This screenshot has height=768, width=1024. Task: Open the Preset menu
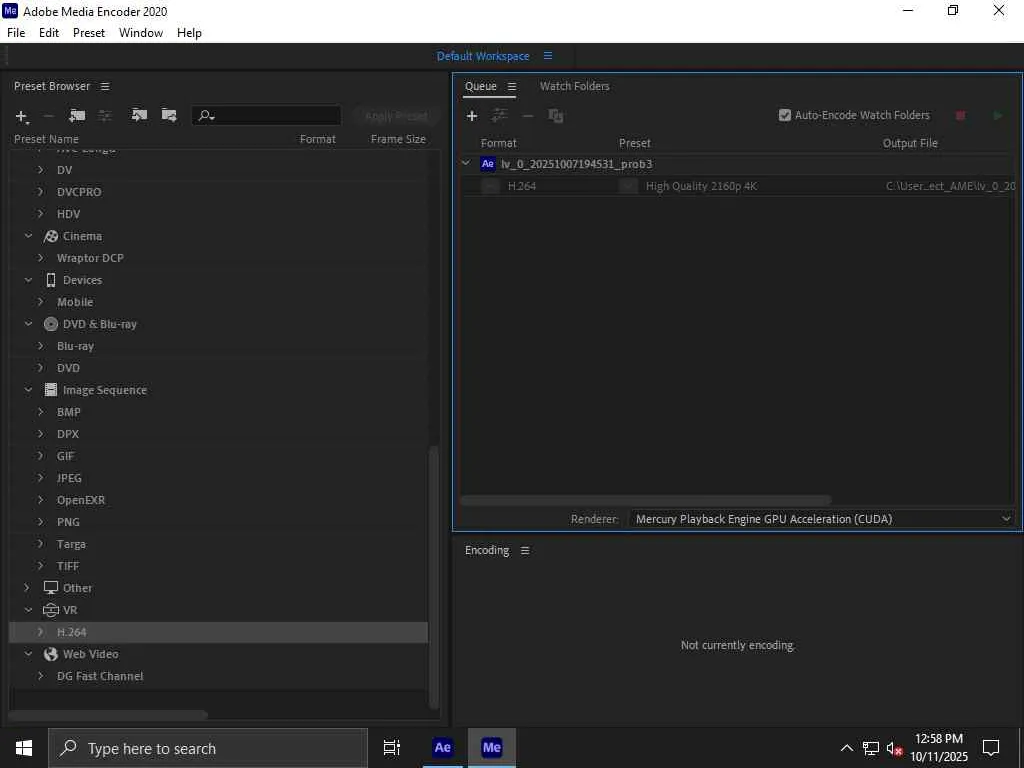89,33
